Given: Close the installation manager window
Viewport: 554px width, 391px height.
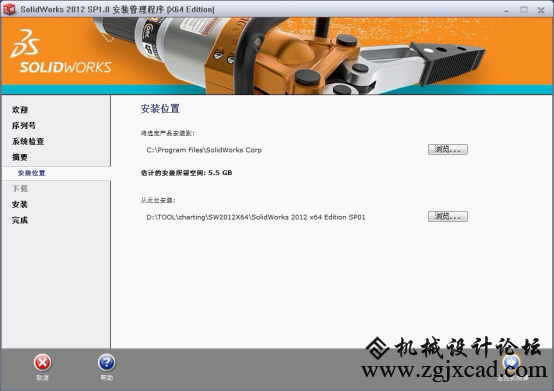Looking at the screenshot, I should coord(541,10).
